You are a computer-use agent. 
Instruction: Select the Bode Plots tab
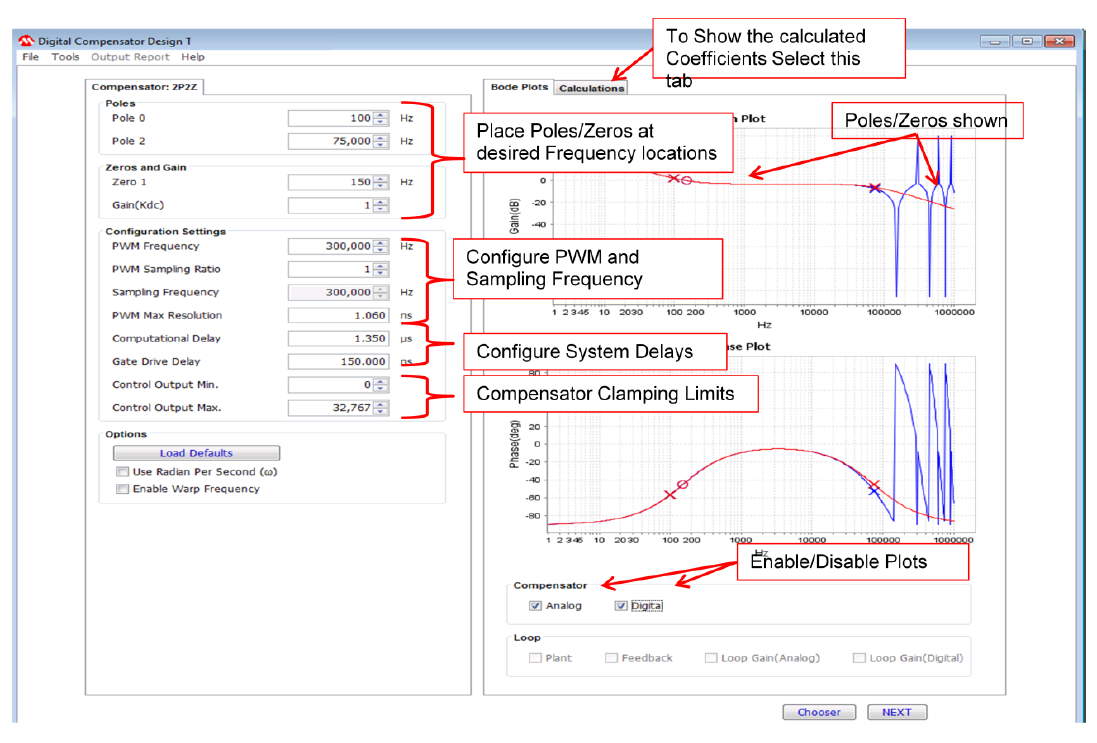tap(519, 87)
